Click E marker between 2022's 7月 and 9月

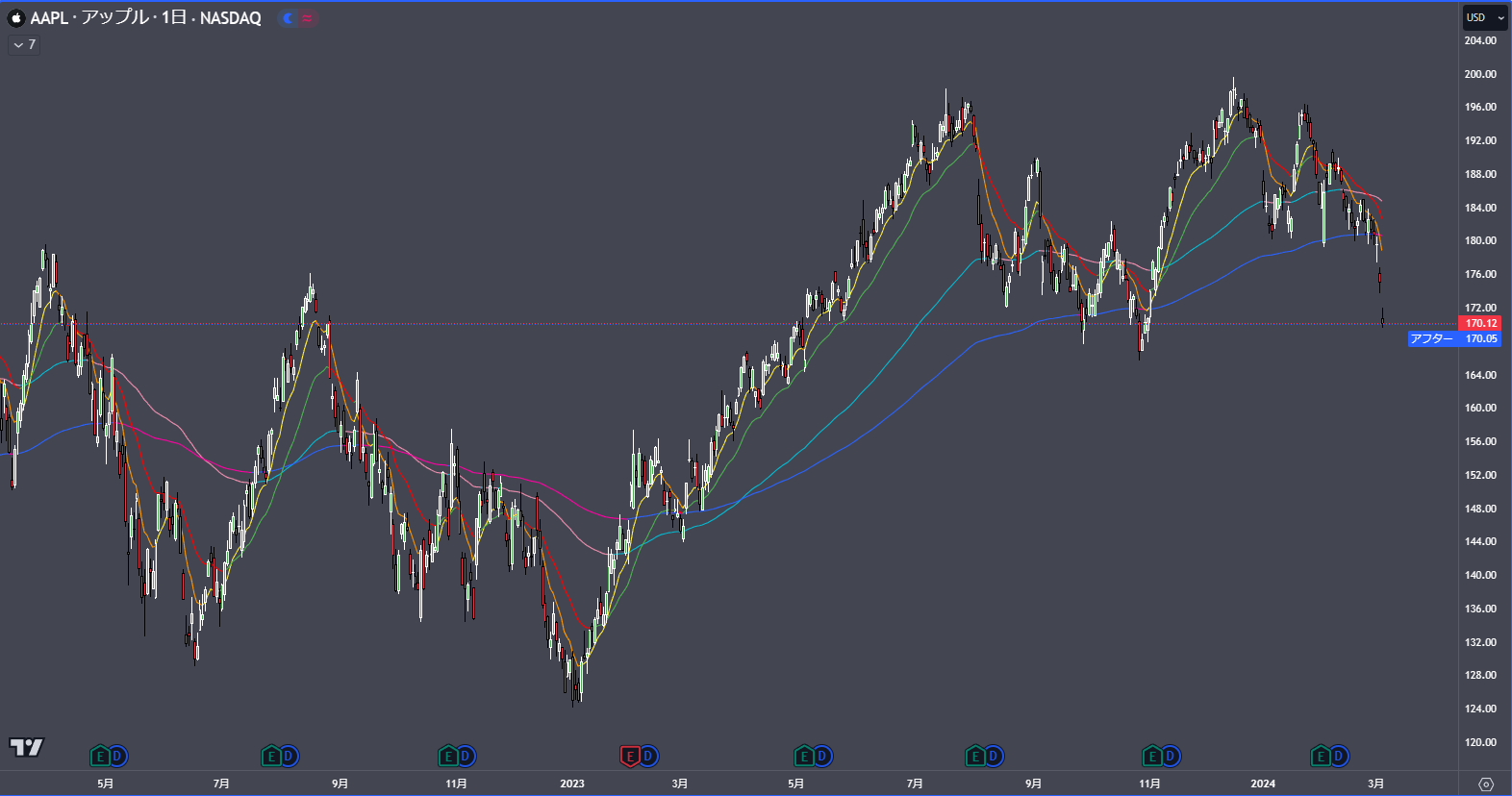(x=270, y=757)
